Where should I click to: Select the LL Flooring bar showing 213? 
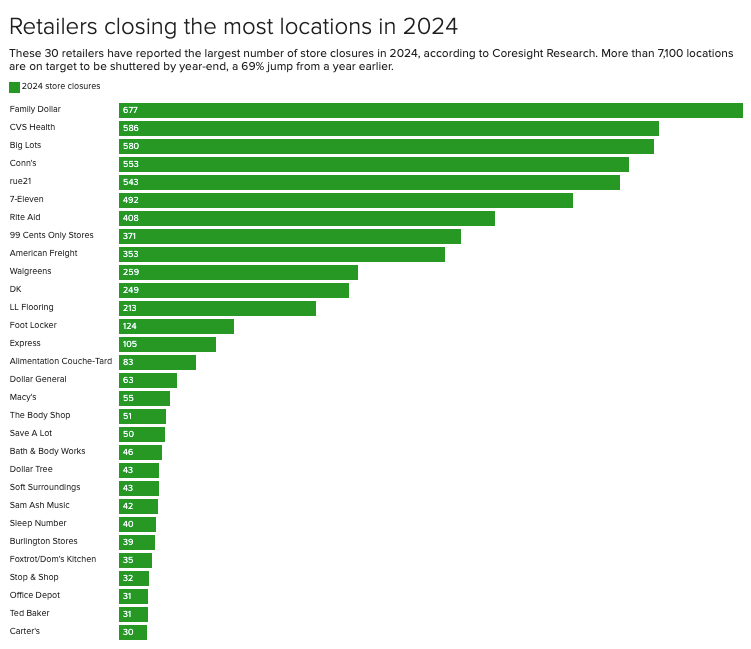[x=217, y=308]
